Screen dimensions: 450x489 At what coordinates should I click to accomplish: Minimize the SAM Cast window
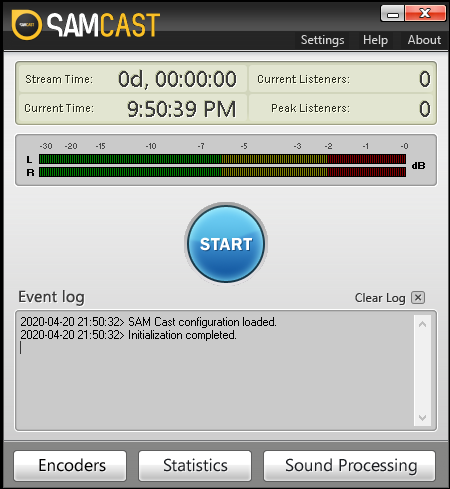(393, 14)
